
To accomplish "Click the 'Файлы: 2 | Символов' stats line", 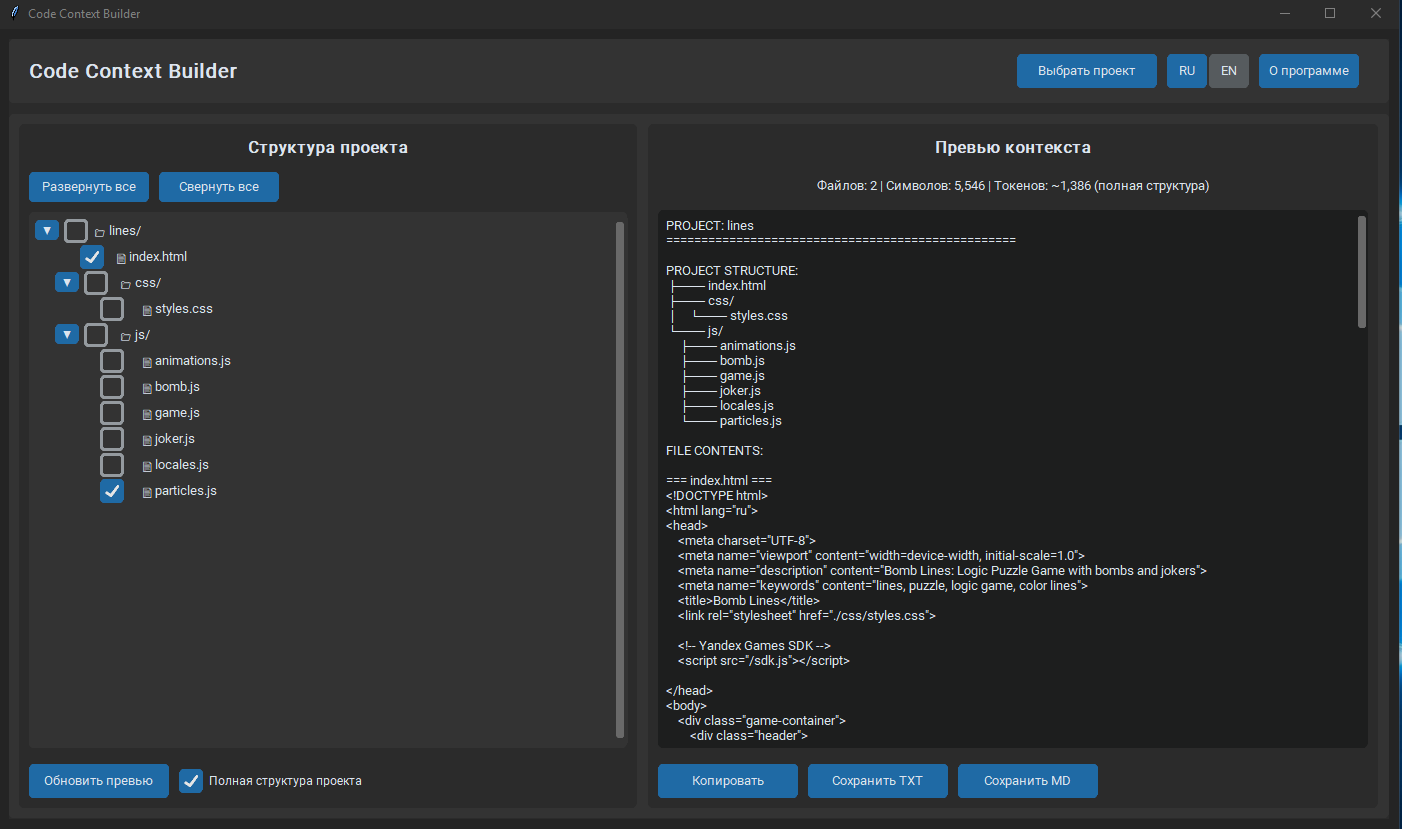I will coord(1013,186).
